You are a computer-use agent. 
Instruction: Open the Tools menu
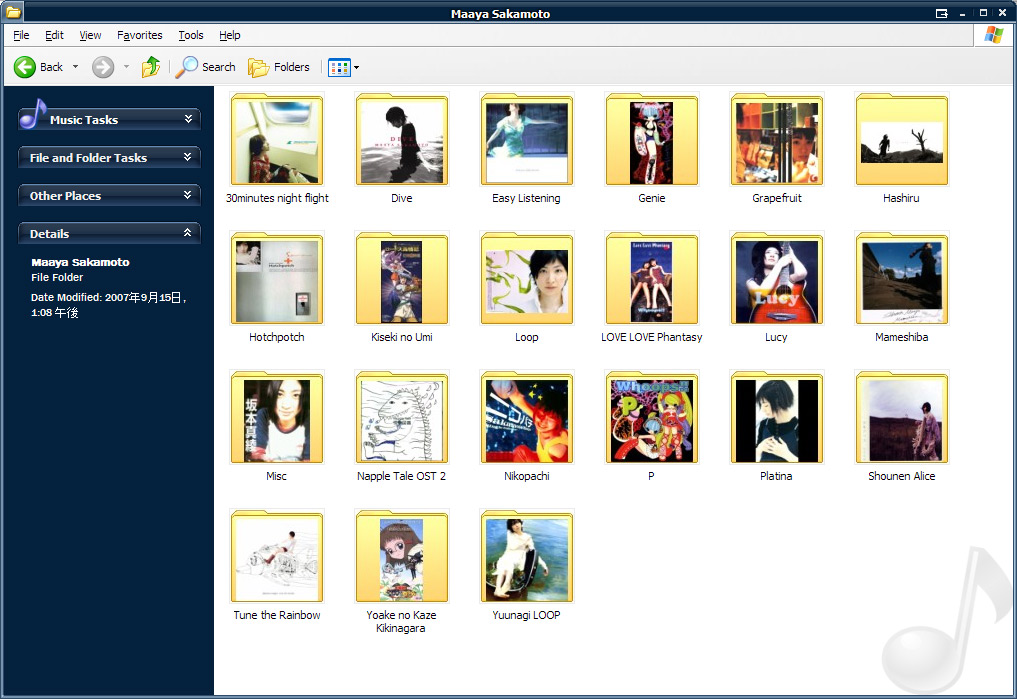pyautogui.click(x=191, y=35)
